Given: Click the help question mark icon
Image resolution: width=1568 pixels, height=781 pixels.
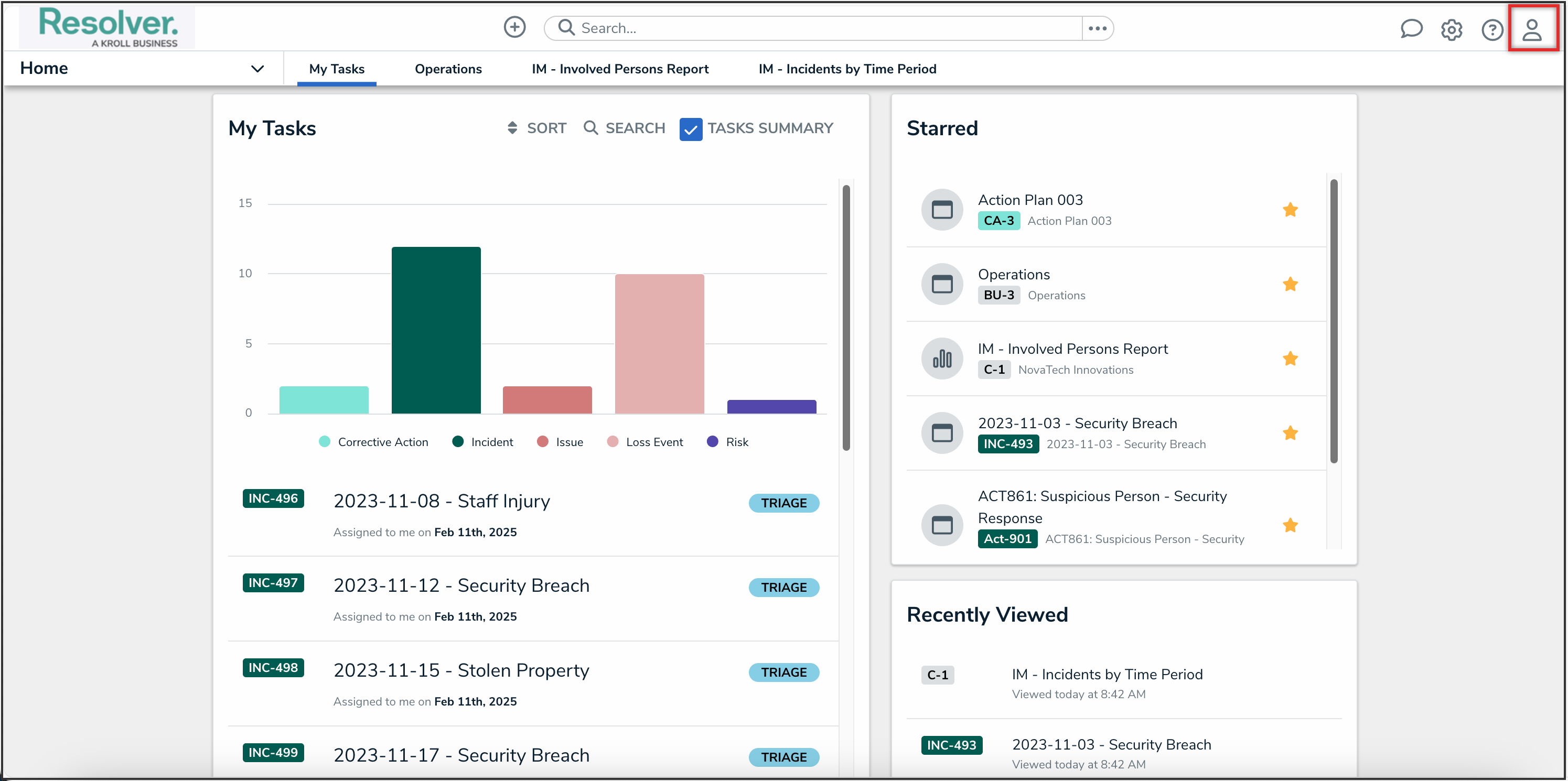Looking at the screenshot, I should [1491, 29].
